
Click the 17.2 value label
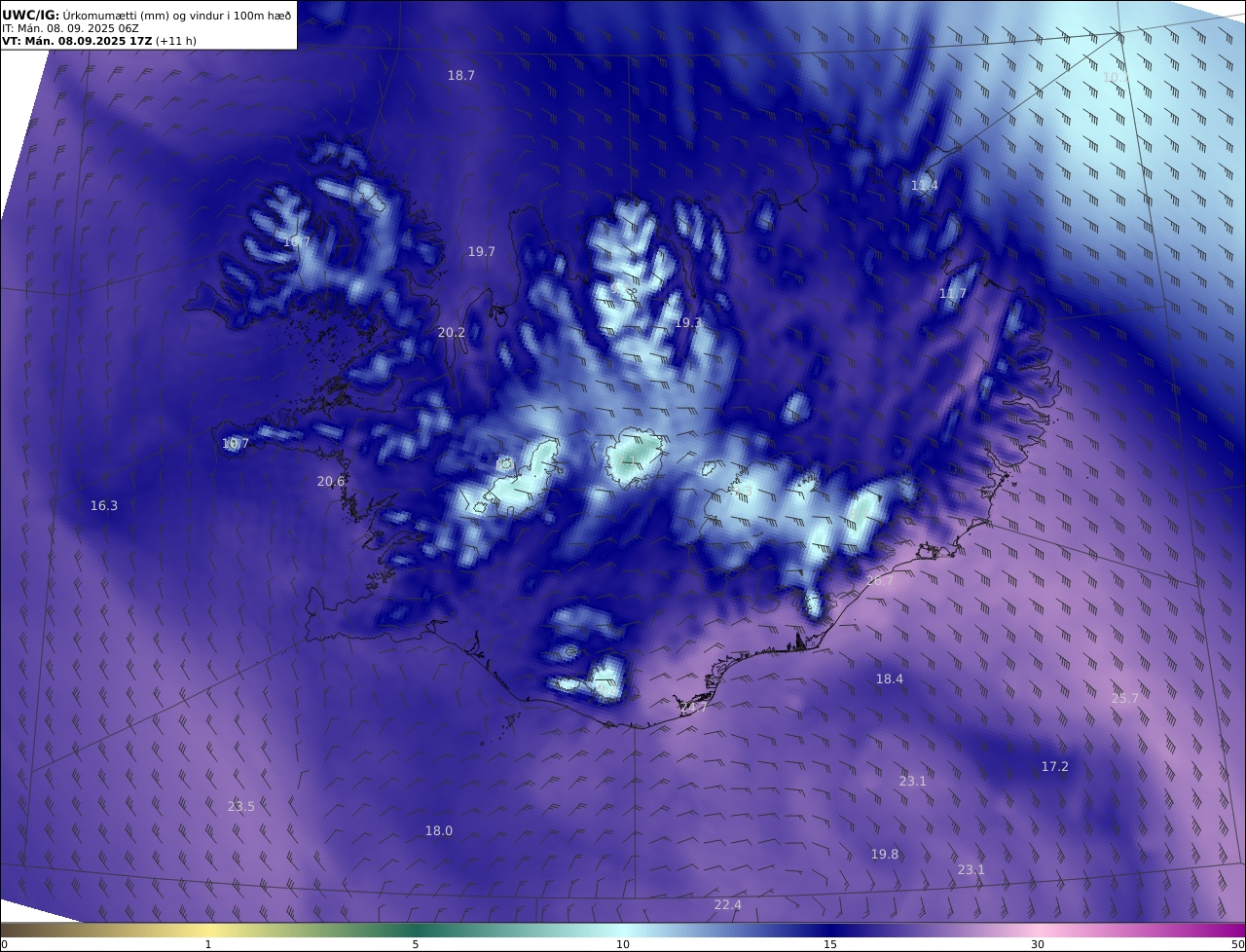1055,766
